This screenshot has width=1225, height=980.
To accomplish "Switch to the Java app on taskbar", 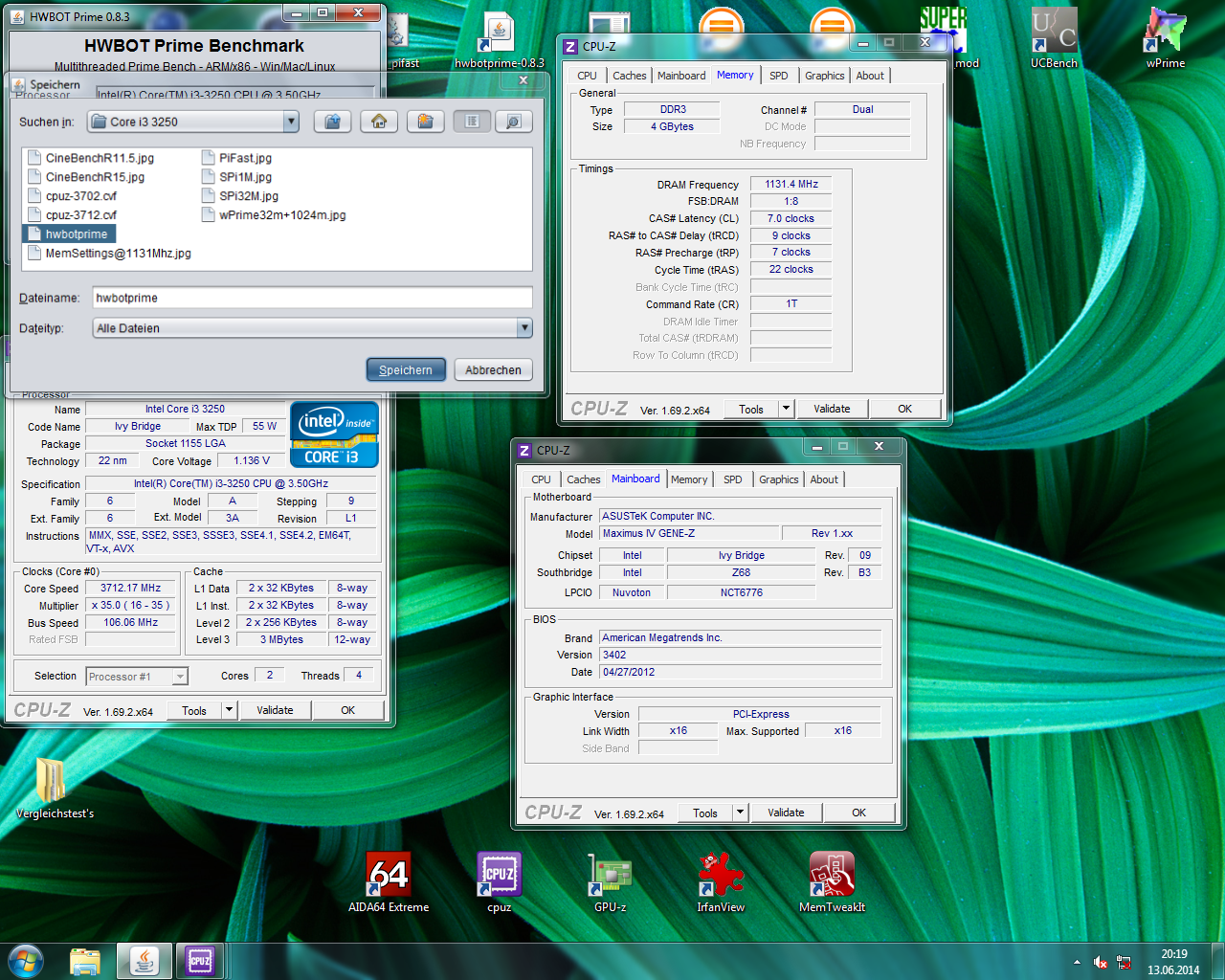I will point(145,960).
